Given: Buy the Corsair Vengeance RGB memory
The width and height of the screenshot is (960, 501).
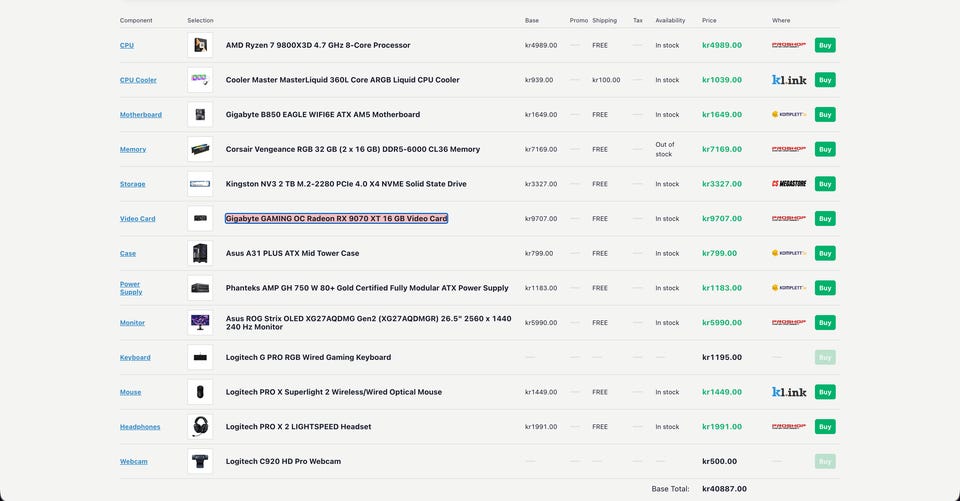Looking at the screenshot, I should click(x=825, y=149).
